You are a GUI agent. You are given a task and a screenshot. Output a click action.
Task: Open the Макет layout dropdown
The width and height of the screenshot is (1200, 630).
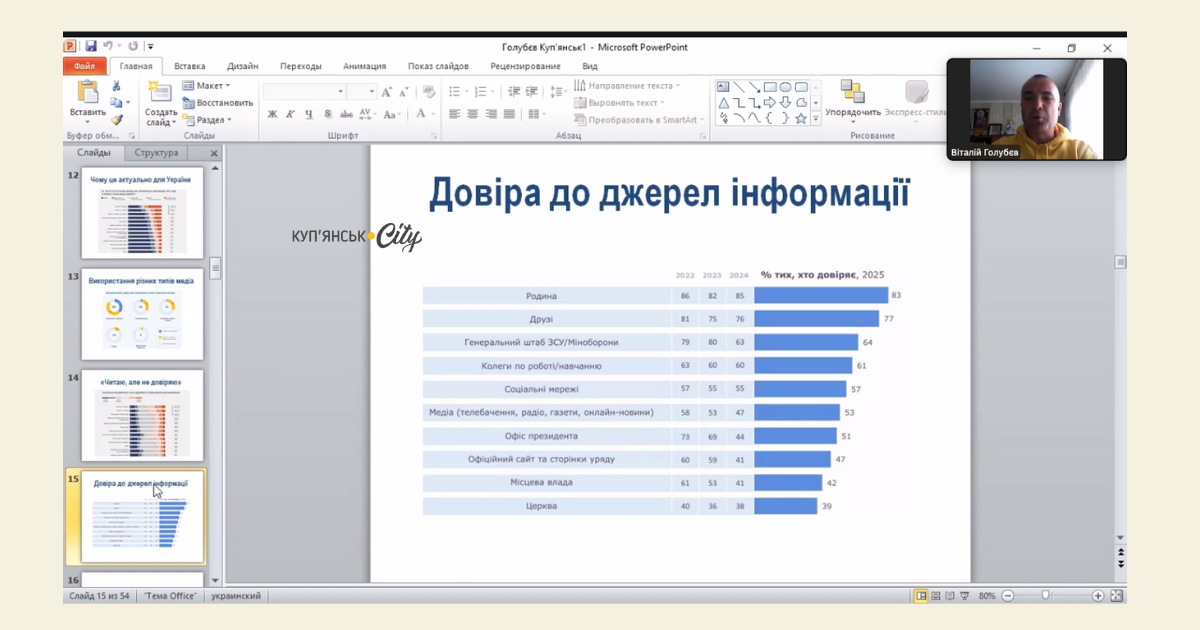(207, 86)
